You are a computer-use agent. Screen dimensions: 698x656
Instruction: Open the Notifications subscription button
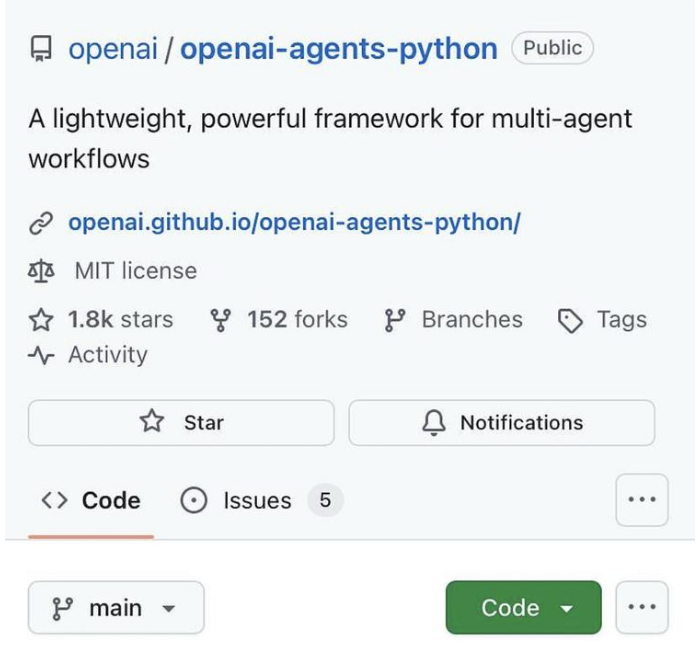502,423
